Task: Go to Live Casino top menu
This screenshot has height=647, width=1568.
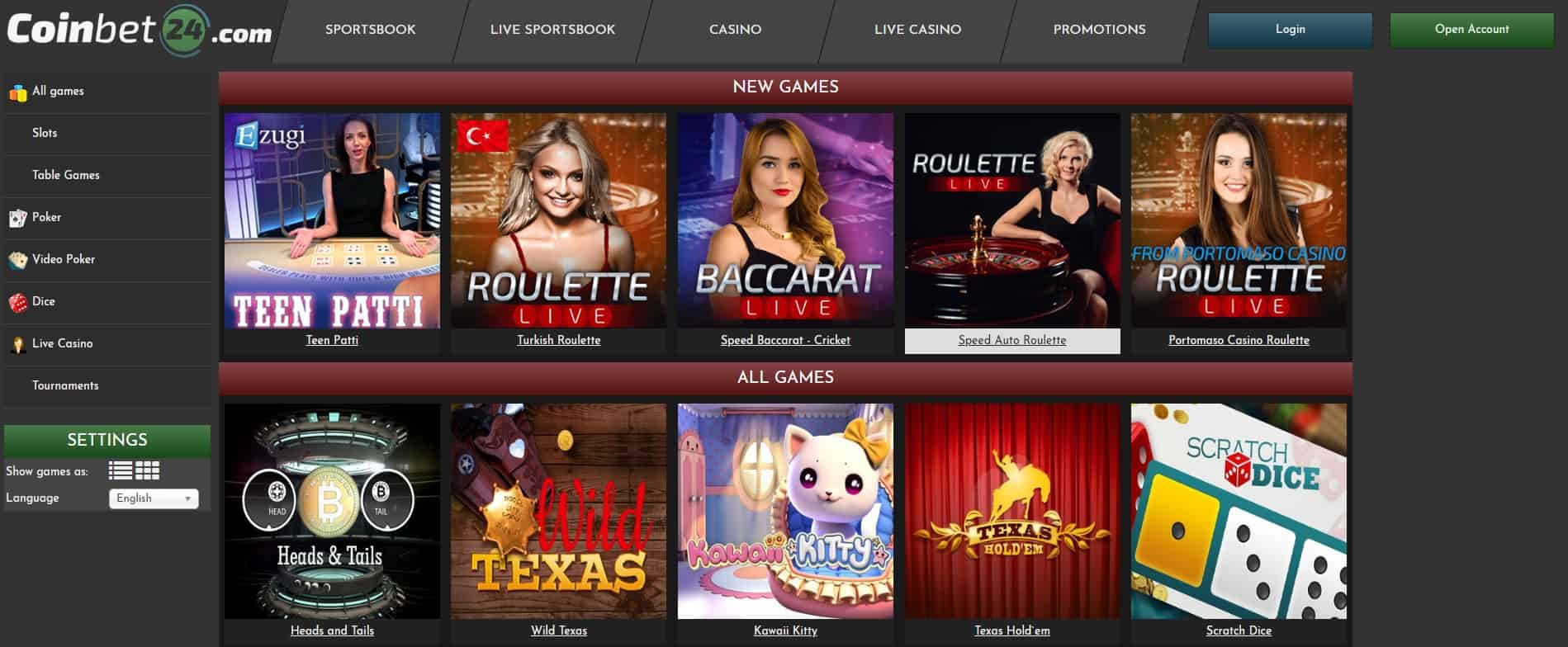Action: click(917, 30)
